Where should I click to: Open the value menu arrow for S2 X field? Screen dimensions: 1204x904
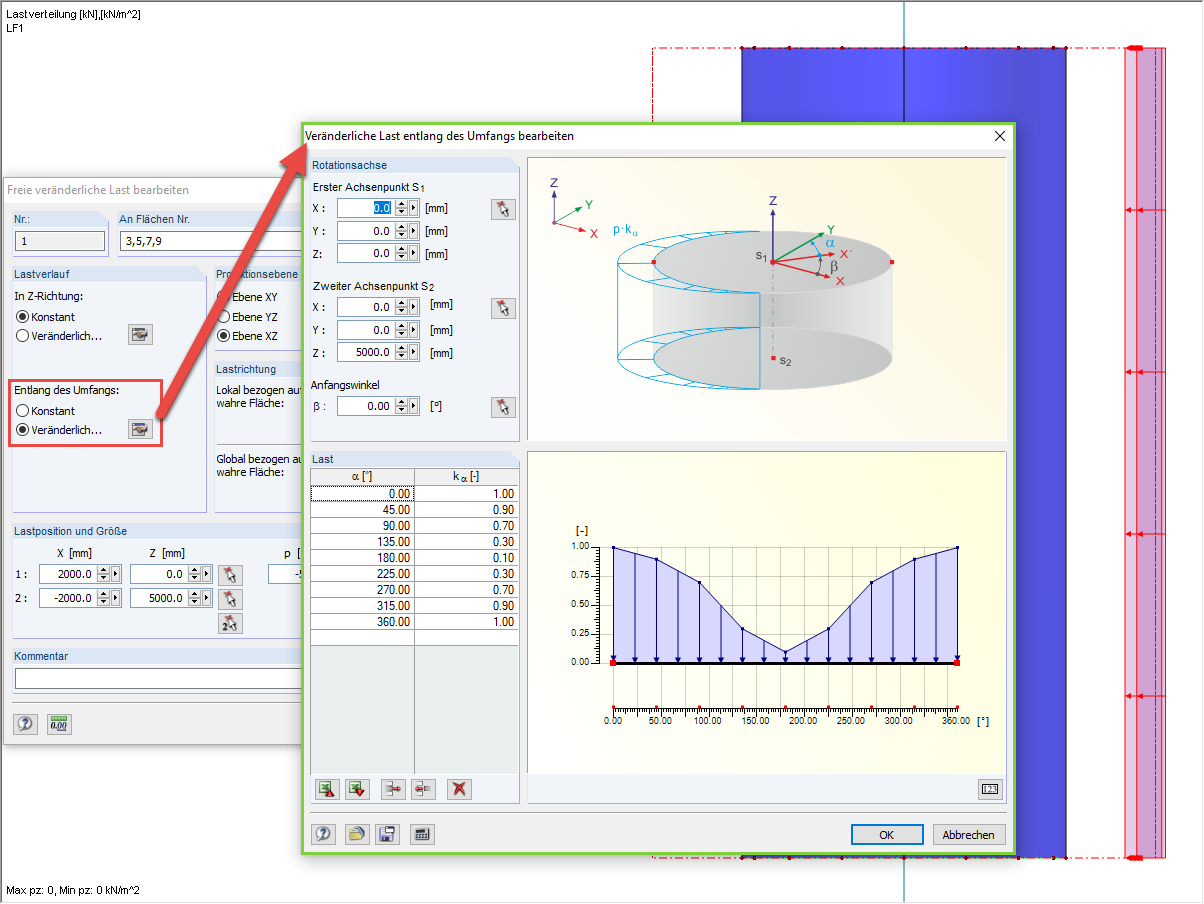point(414,307)
